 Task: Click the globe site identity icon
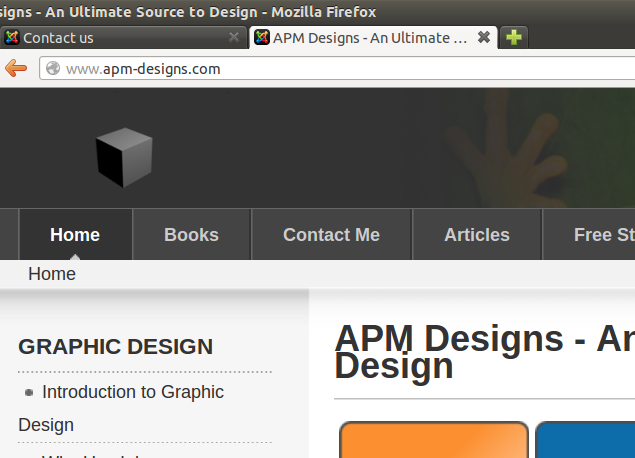point(53,68)
